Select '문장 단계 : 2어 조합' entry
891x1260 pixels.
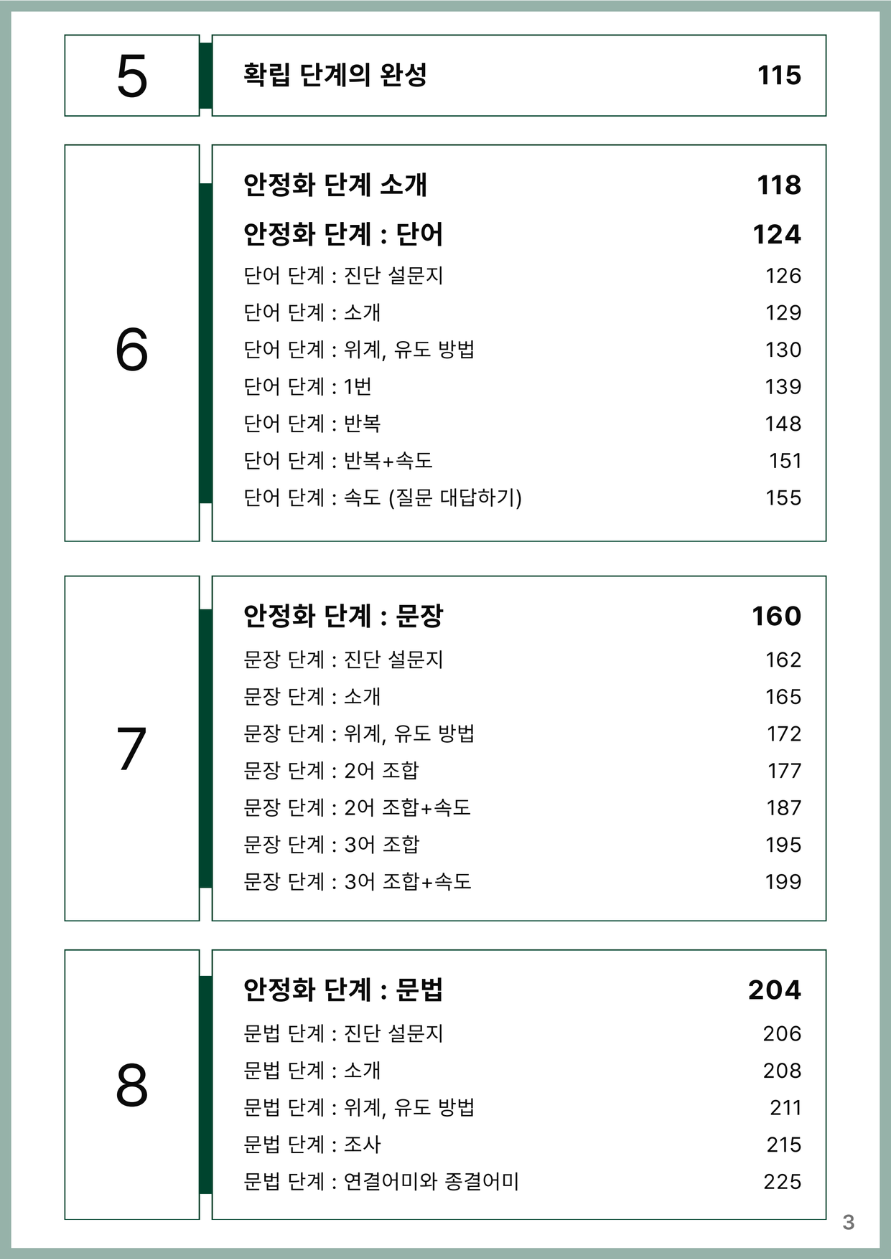tap(331, 771)
